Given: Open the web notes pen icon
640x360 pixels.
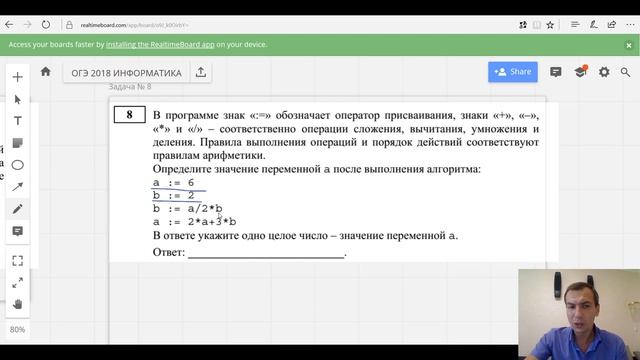Looking at the screenshot, I should point(593,25).
